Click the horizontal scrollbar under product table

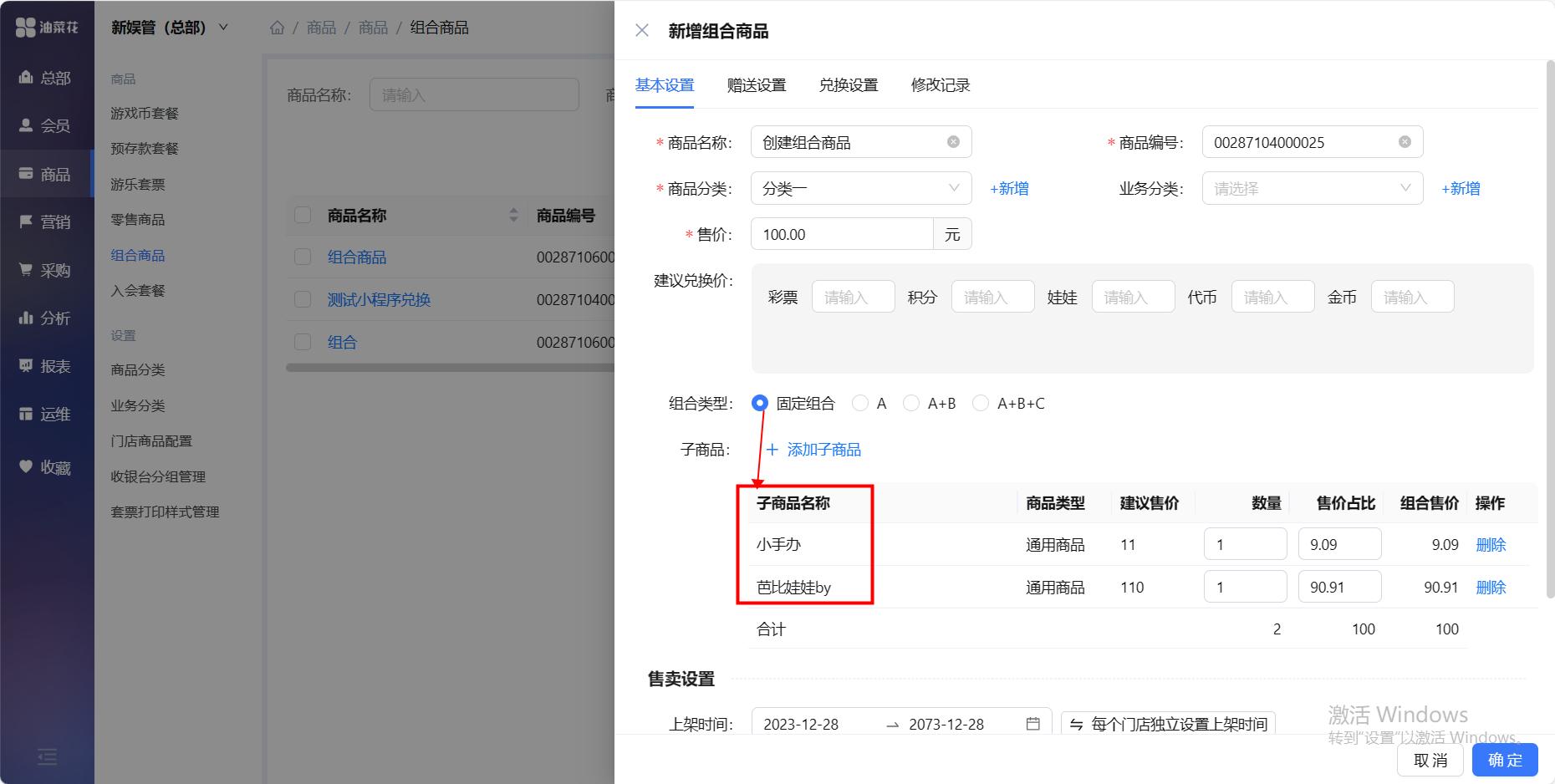(x=451, y=367)
